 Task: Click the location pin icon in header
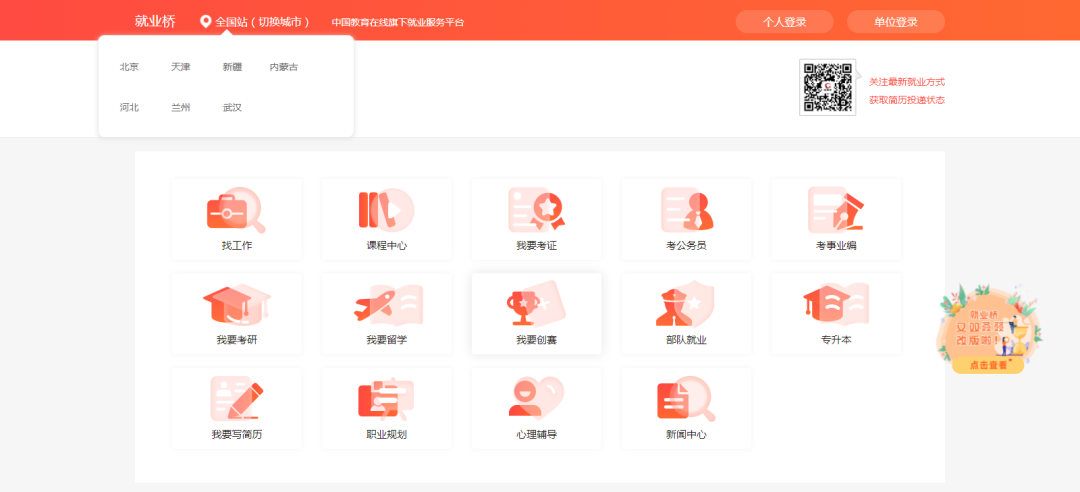(205, 22)
